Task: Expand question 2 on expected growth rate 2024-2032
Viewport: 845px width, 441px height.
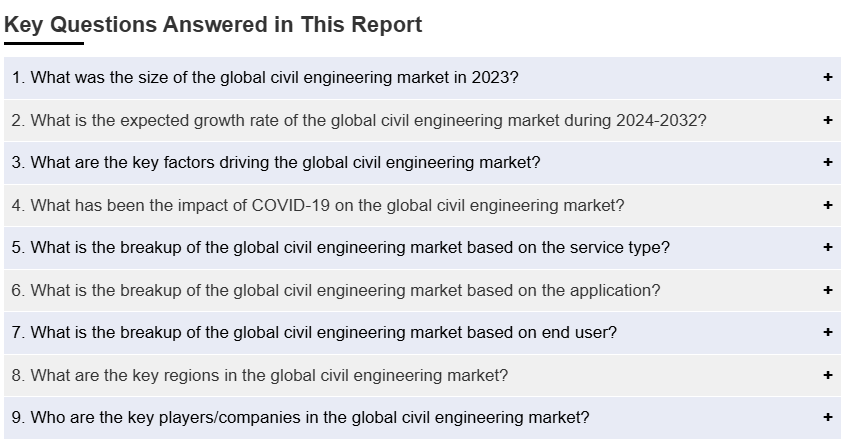Action: 359,120
